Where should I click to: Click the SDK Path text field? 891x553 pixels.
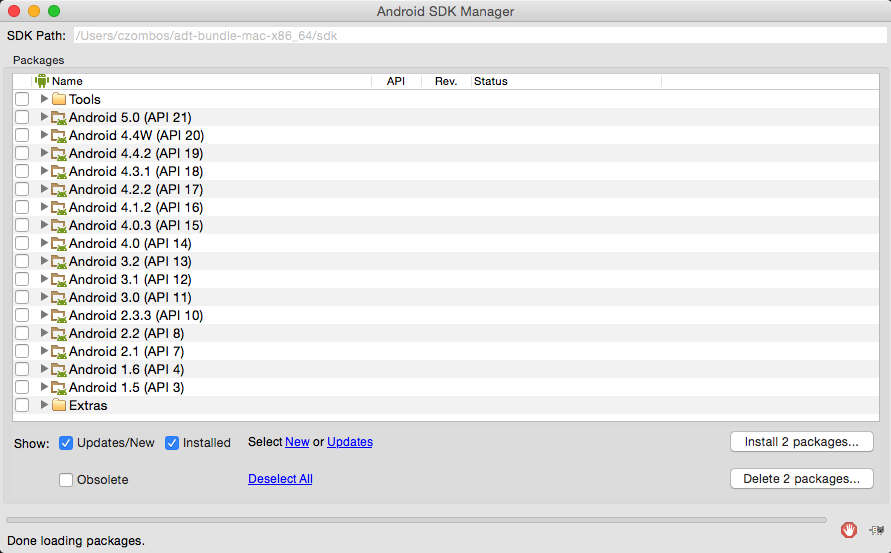pyautogui.click(x=480, y=35)
